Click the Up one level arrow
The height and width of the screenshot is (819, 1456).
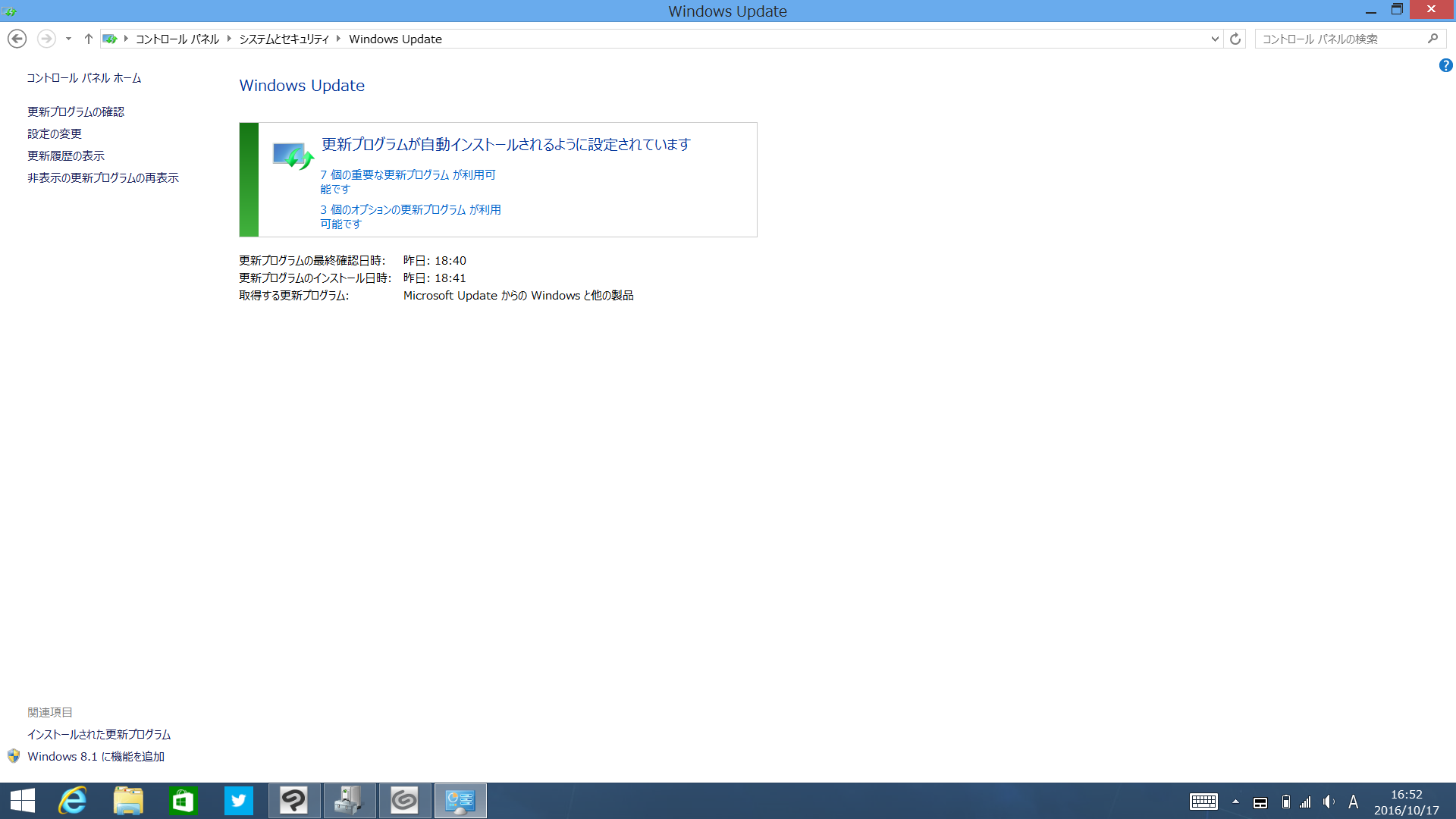pyautogui.click(x=88, y=39)
